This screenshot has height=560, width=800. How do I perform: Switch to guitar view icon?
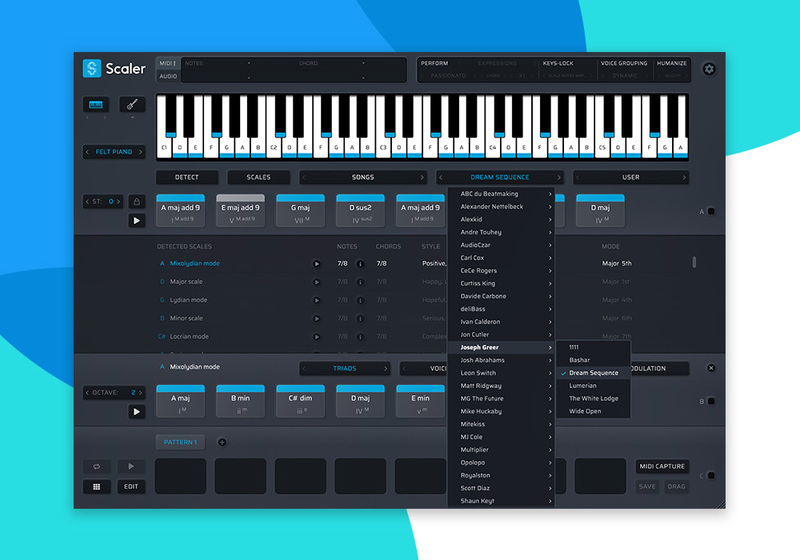[132, 105]
